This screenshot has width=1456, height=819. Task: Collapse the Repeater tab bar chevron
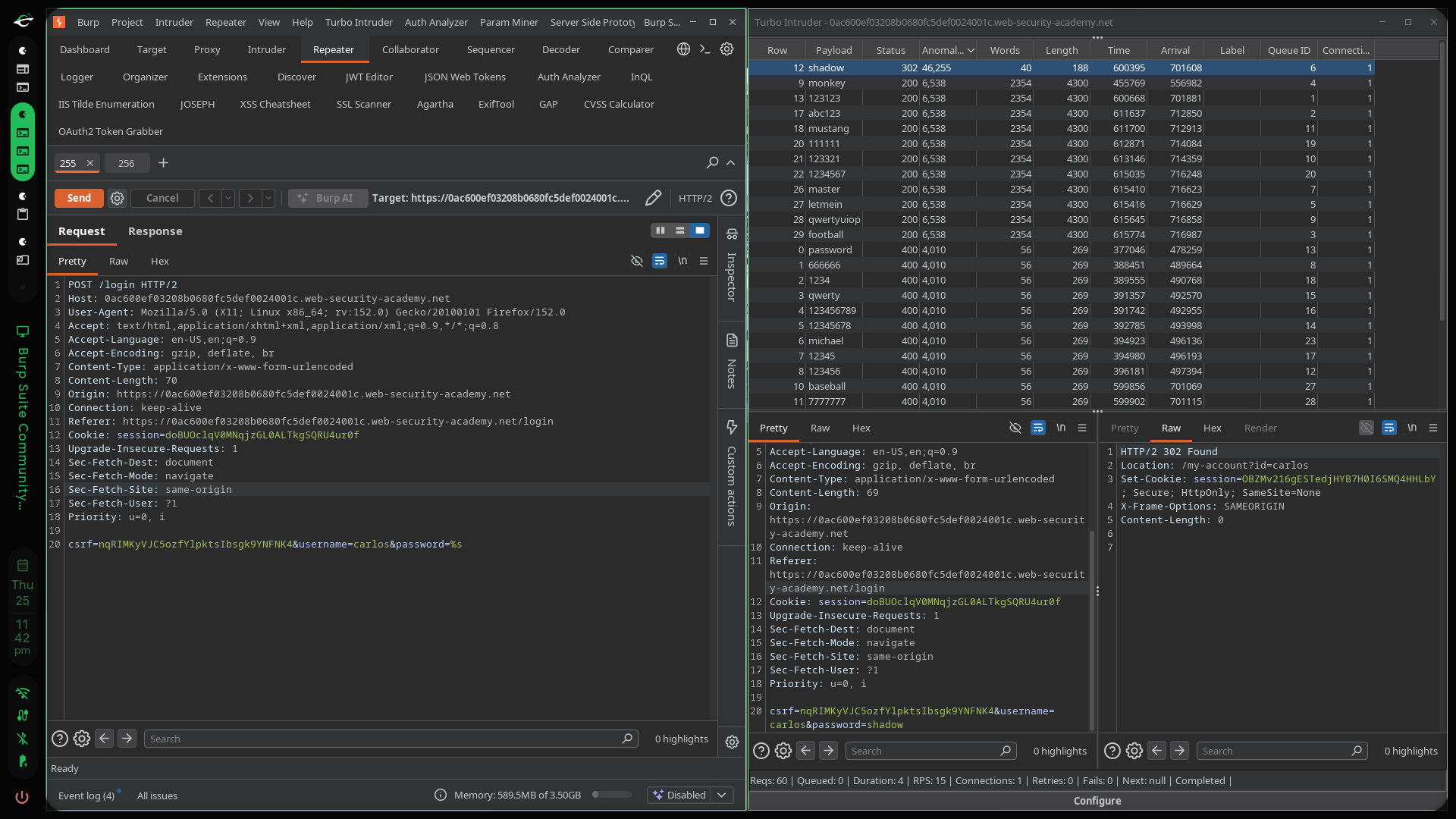pos(731,163)
